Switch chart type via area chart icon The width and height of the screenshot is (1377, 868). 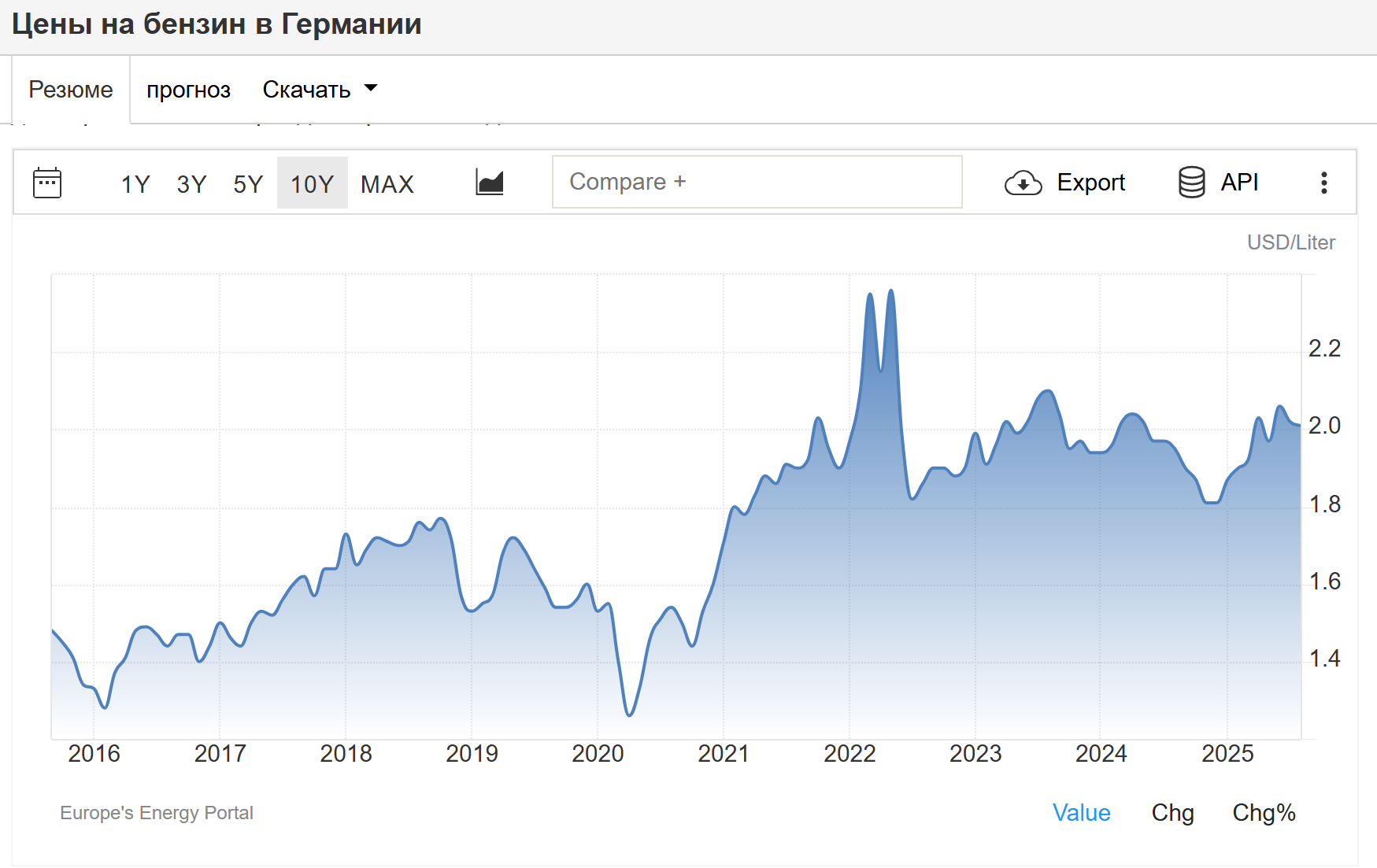click(x=490, y=183)
